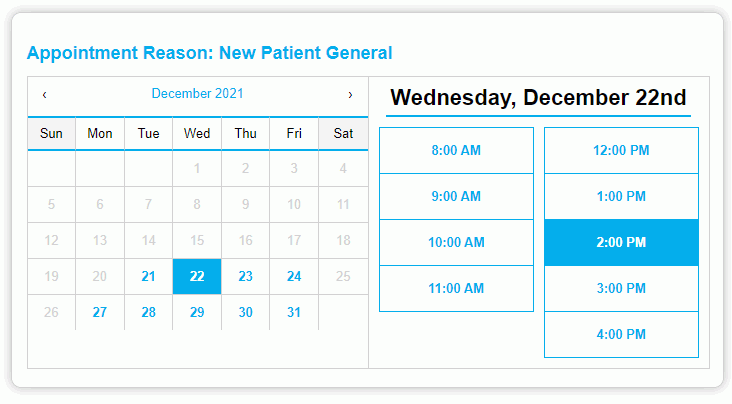
Task: Pick the 3:00 PM appointment time
Action: pos(621,288)
